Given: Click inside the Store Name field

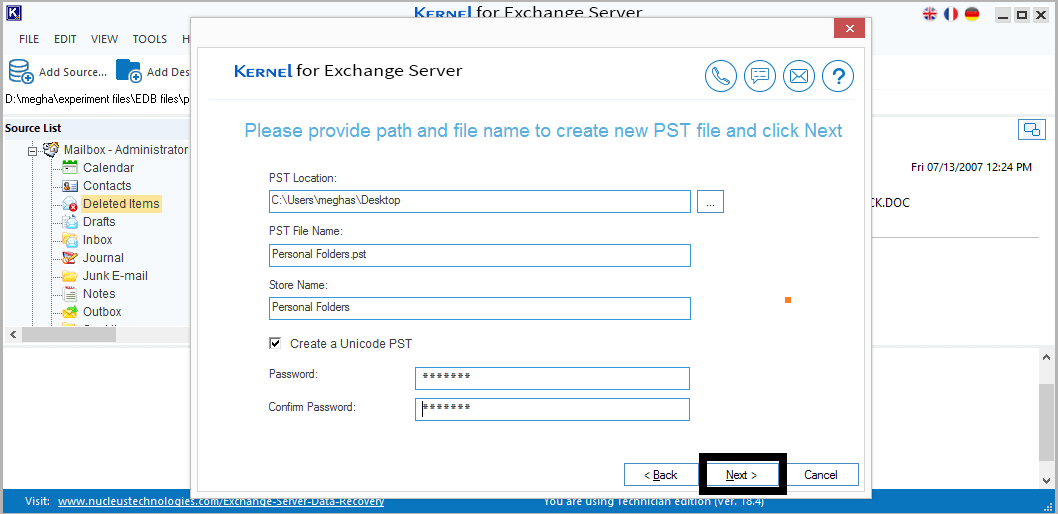Looking at the screenshot, I should [x=480, y=308].
